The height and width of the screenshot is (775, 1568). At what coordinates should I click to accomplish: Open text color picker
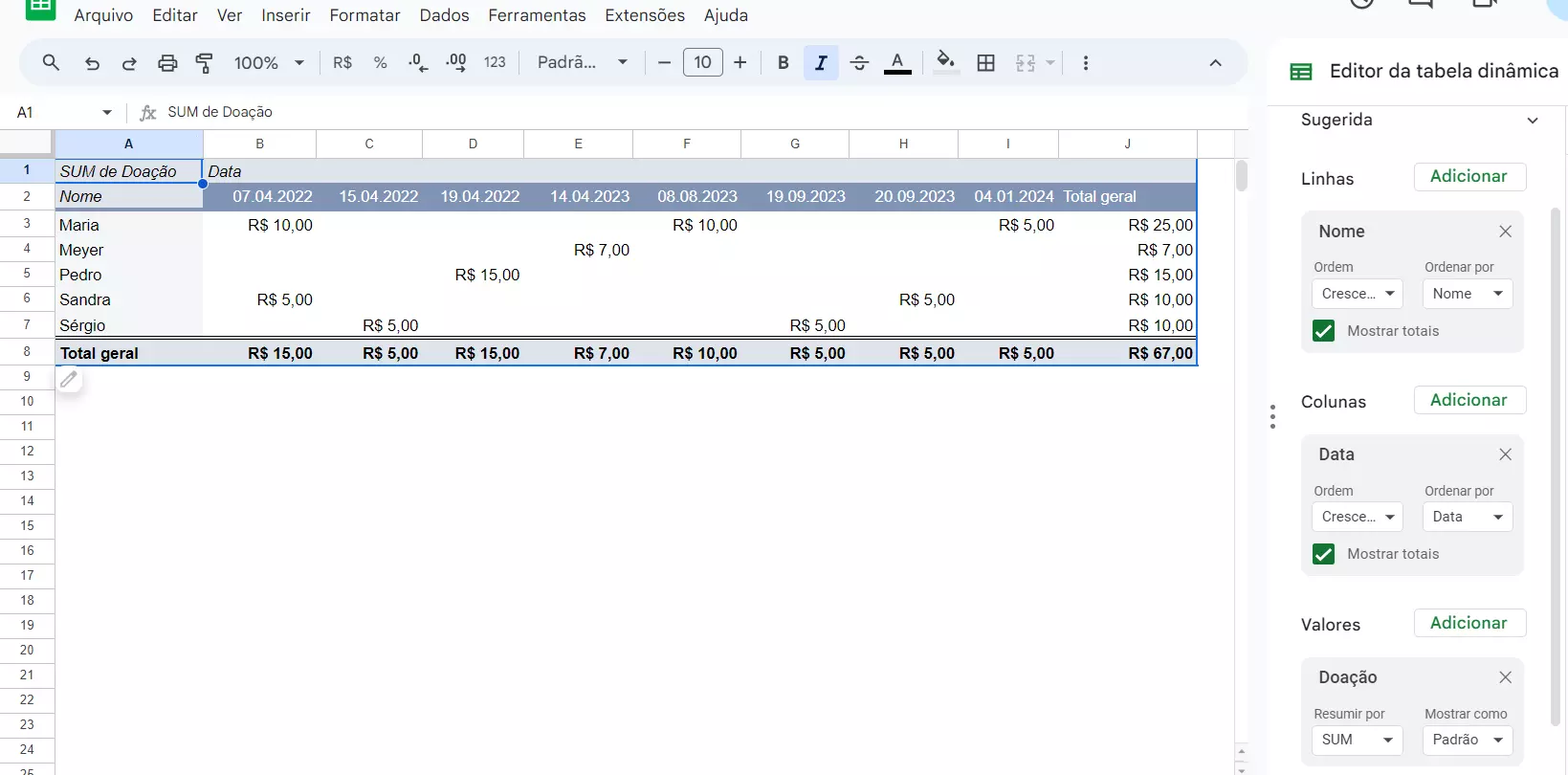pos(897,63)
